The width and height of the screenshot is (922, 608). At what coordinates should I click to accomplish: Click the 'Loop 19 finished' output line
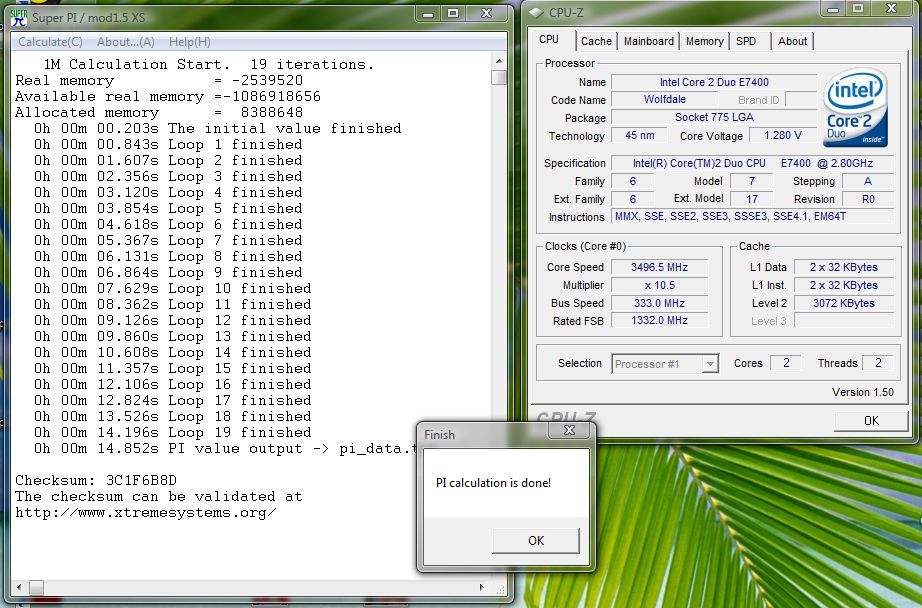pyautogui.click(x=172, y=433)
